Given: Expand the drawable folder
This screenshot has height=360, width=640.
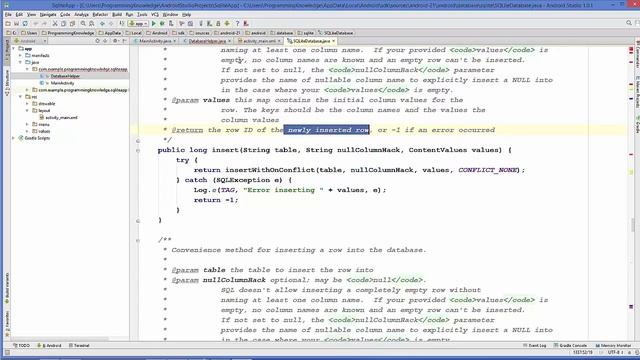Looking at the screenshot, I should (27, 104).
